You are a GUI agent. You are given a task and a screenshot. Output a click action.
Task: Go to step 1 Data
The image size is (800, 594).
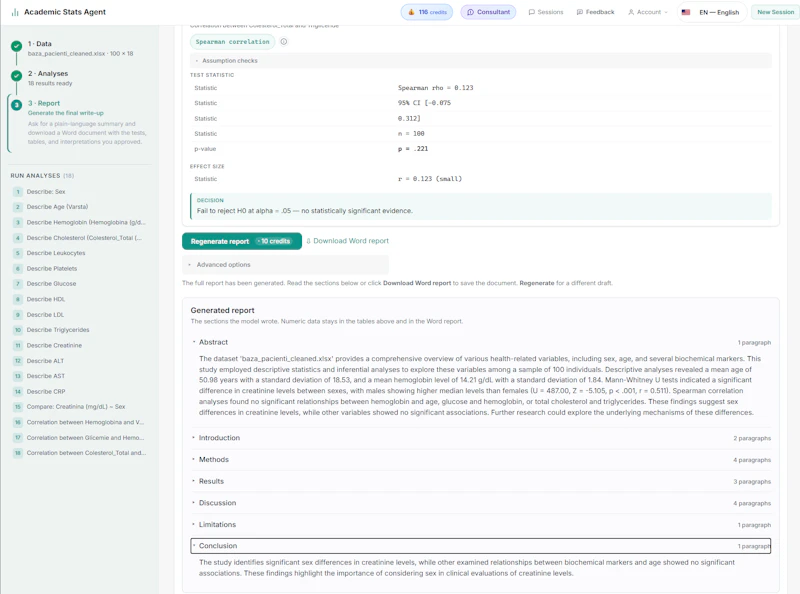coord(80,48)
